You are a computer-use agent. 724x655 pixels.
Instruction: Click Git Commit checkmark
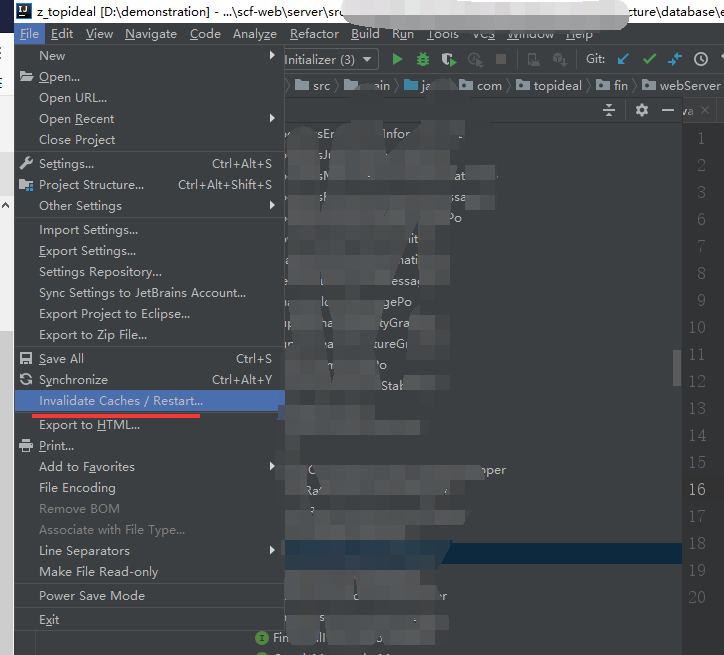(649, 59)
